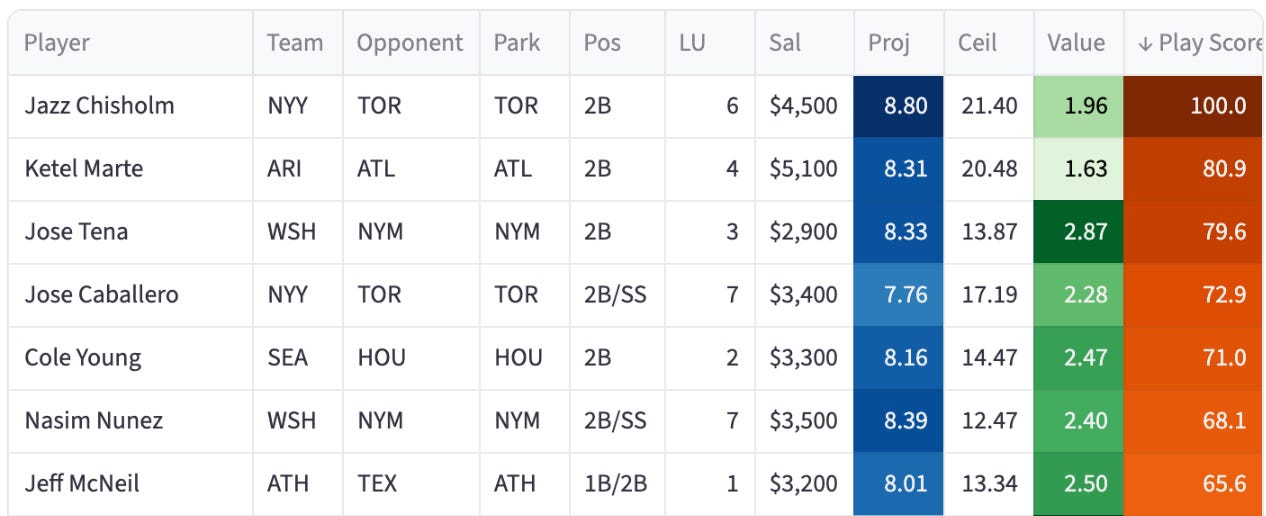Screen dimensions: 1266x516
Task: Click Cole Young player name
Action: (83, 358)
